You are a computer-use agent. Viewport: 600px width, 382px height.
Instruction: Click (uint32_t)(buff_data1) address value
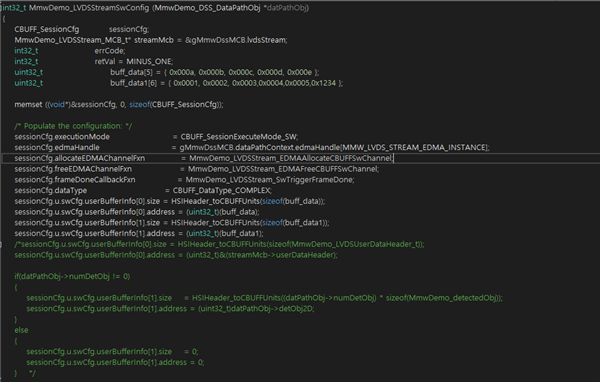pyautogui.click(x=225, y=233)
